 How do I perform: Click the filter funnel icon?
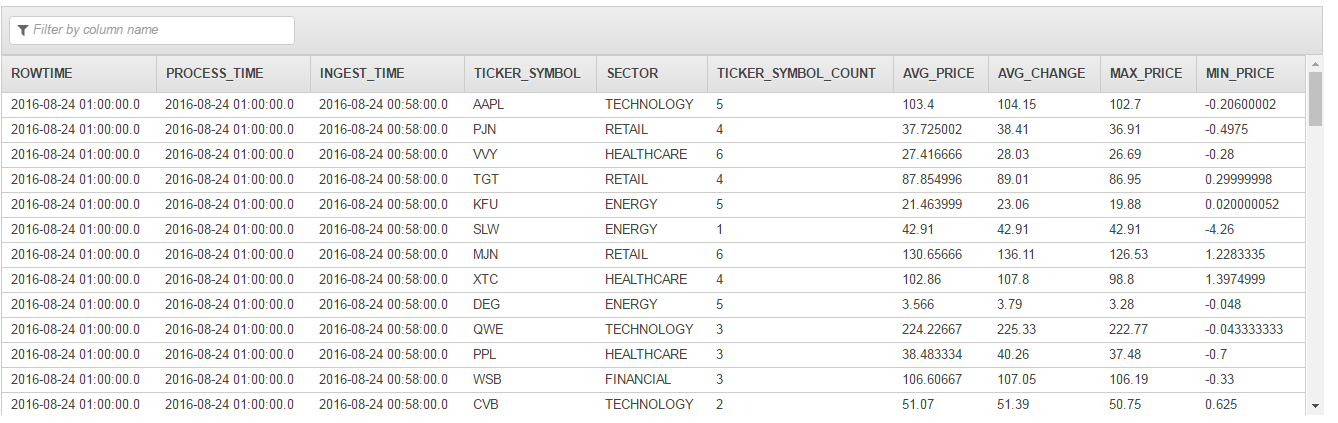(23, 31)
